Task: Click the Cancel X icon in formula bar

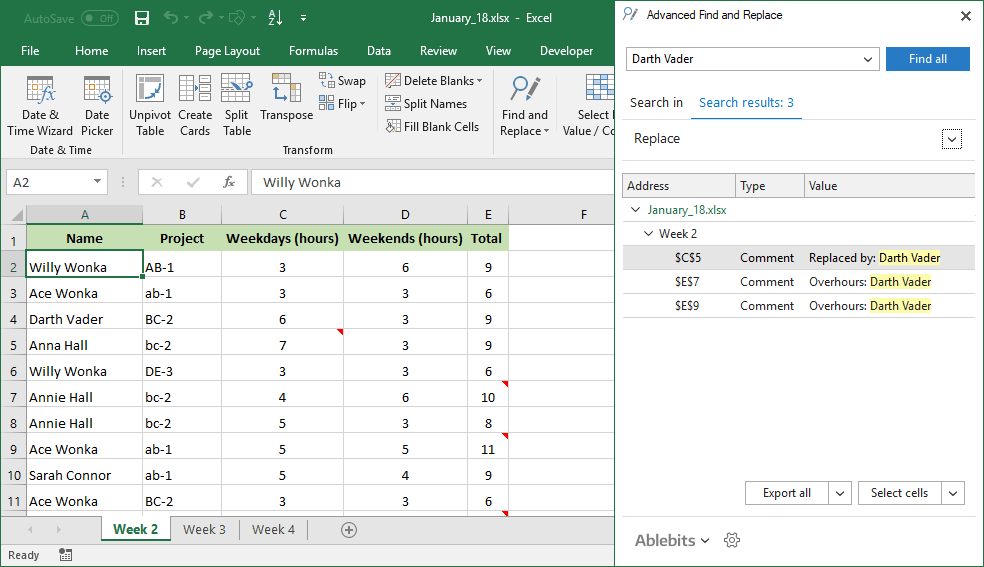Action: (x=157, y=183)
